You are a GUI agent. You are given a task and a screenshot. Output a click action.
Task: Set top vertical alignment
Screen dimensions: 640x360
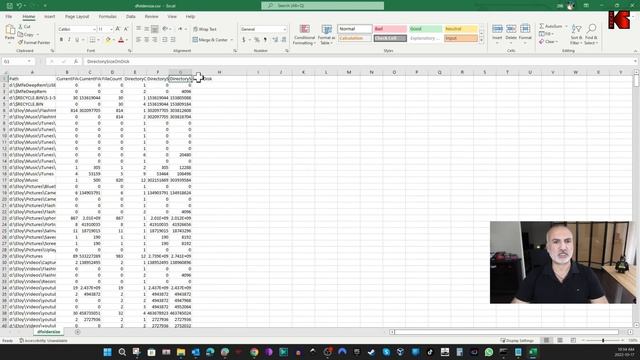point(139,29)
